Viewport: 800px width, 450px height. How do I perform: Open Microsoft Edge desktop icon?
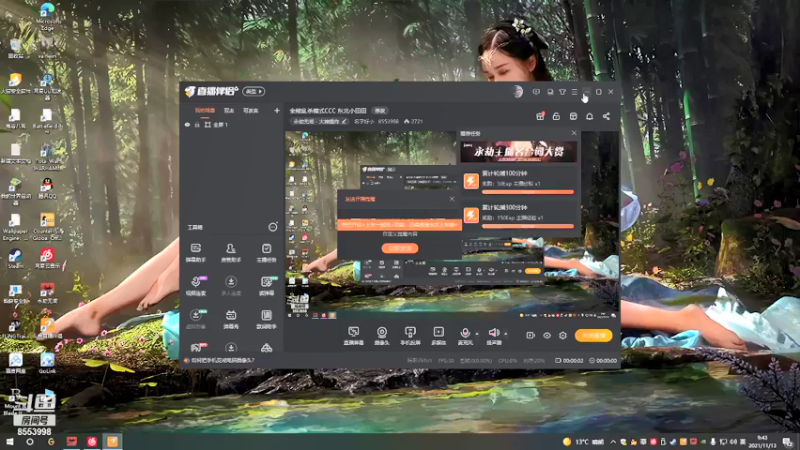47,16
